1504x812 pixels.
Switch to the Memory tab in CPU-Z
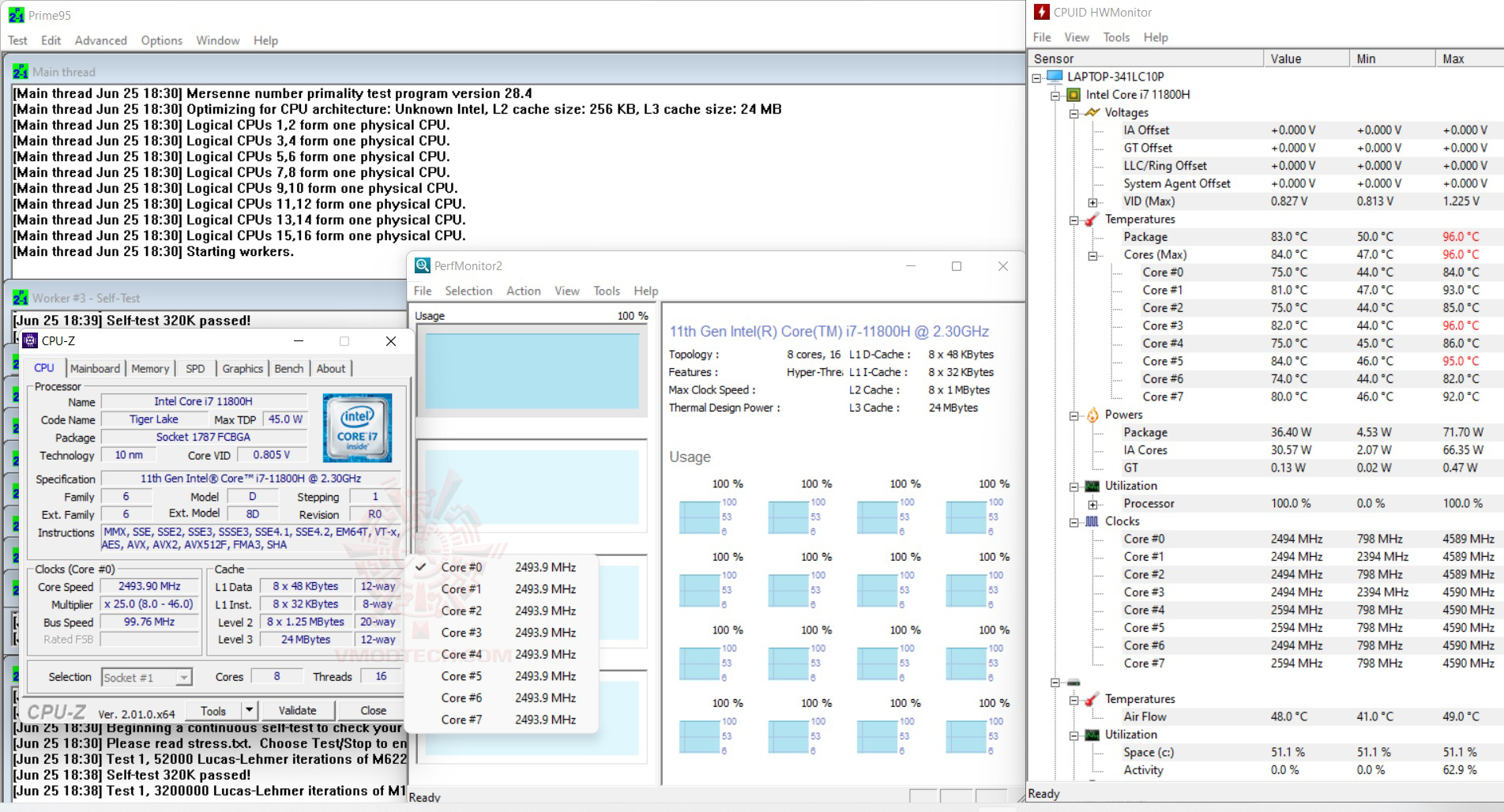click(x=150, y=369)
